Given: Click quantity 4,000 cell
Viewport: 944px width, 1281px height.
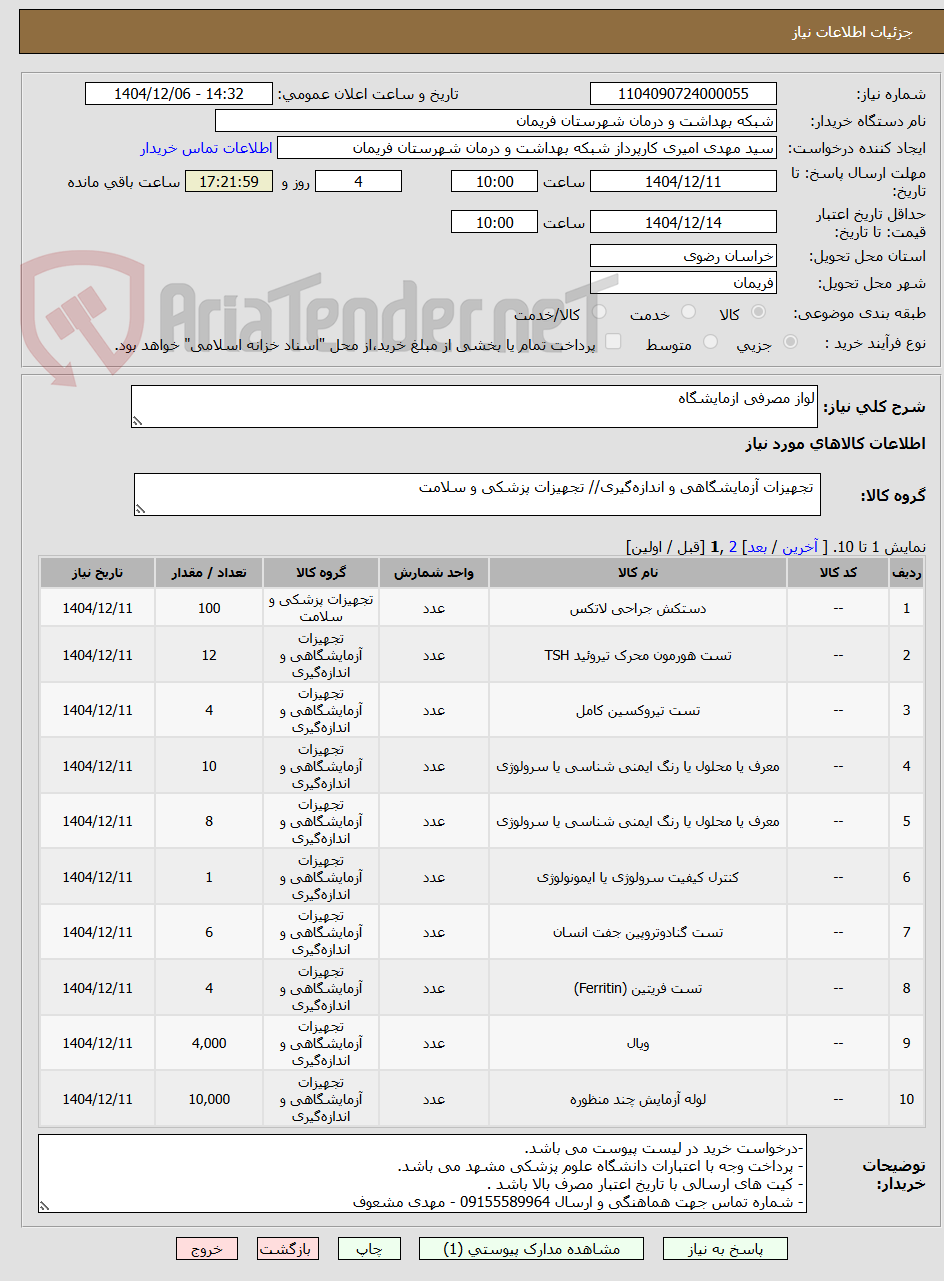Looking at the screenshot, I should (x=209, y=1043).
